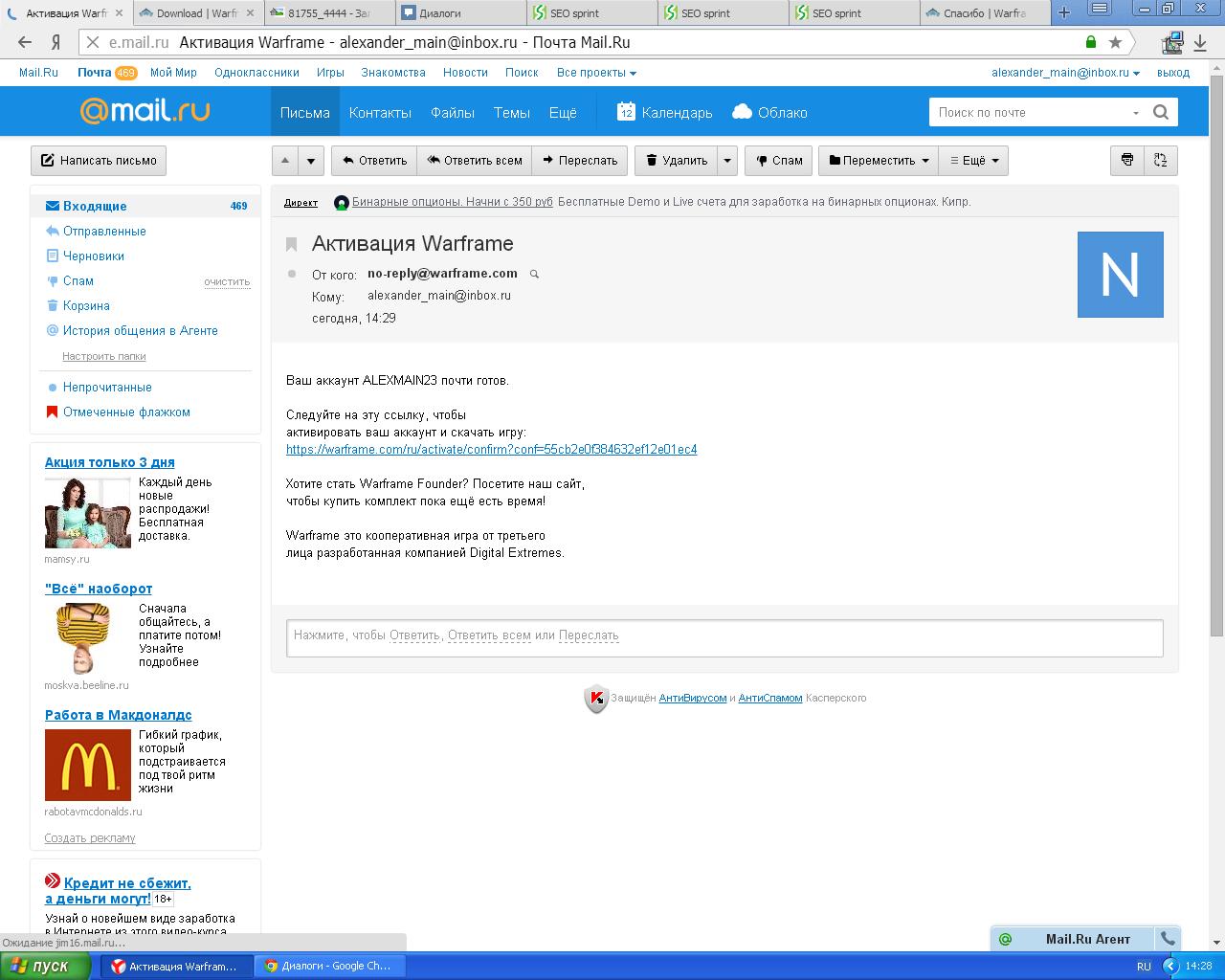Open the Файлы tab

453,112
